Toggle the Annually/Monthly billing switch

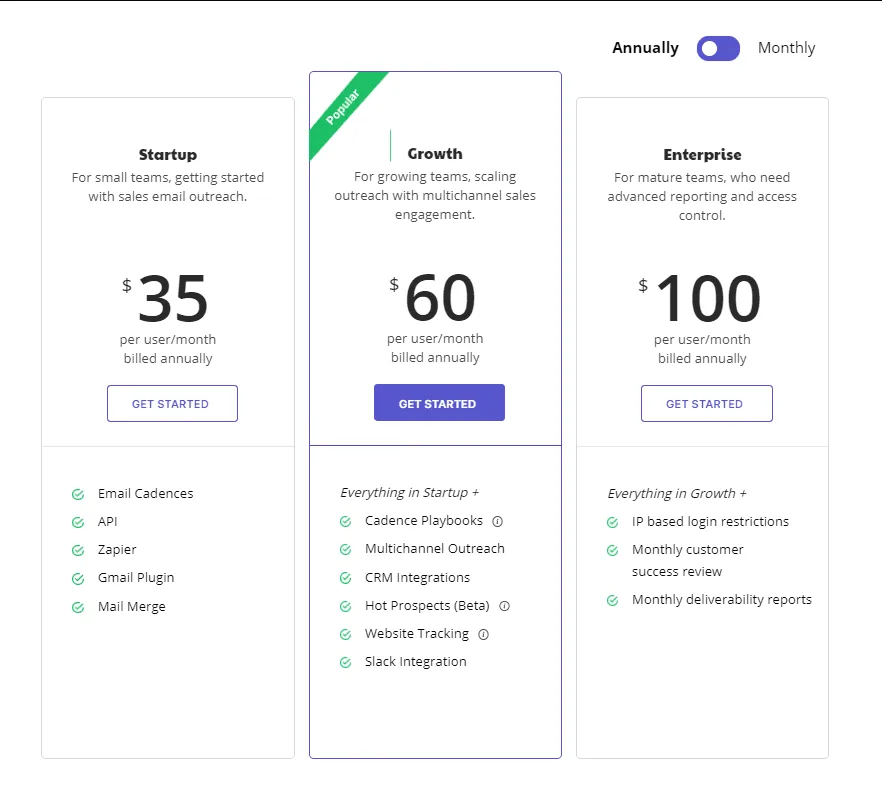pyautogui.click(x=718, y=48)
